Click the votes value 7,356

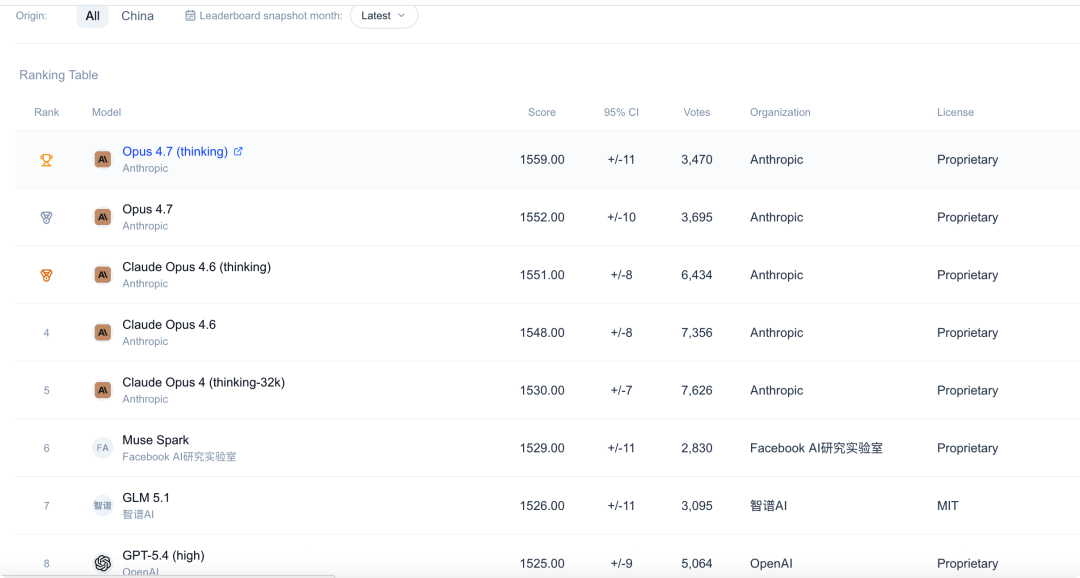696,333
